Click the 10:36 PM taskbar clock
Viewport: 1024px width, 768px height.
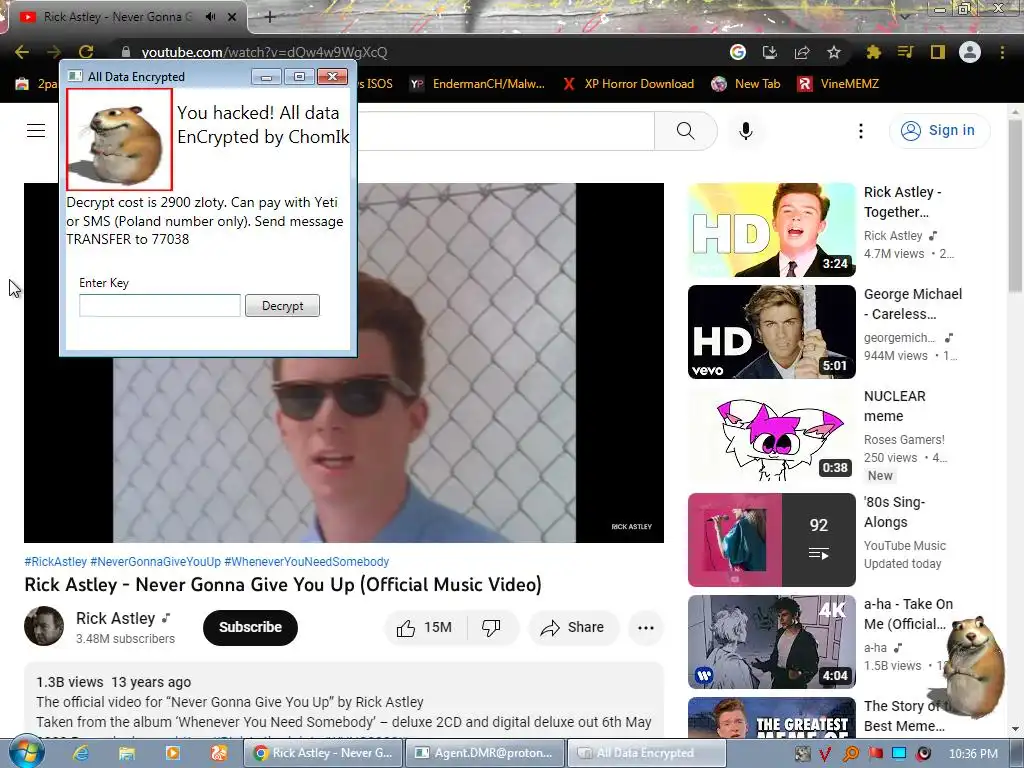973,754
